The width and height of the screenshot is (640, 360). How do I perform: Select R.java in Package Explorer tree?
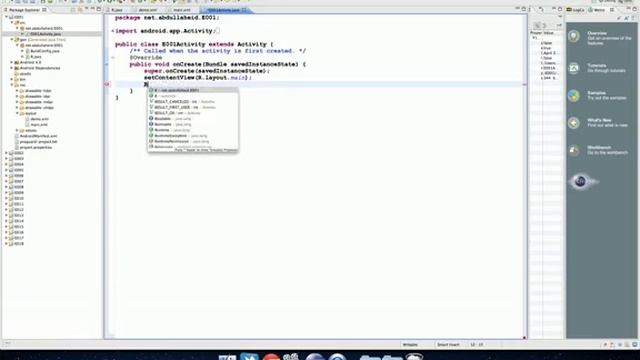tap(36, 57)
